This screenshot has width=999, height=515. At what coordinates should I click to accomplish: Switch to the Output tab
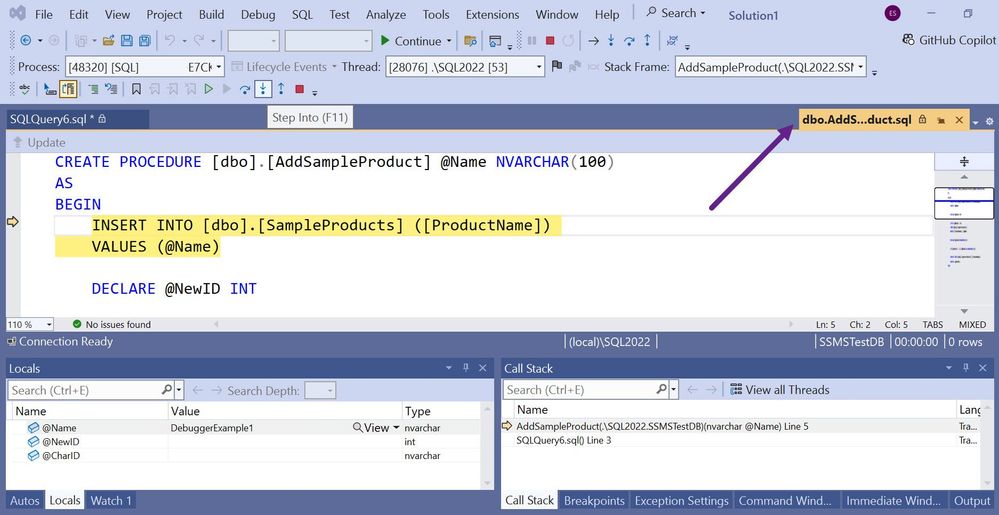coord(971,500)
